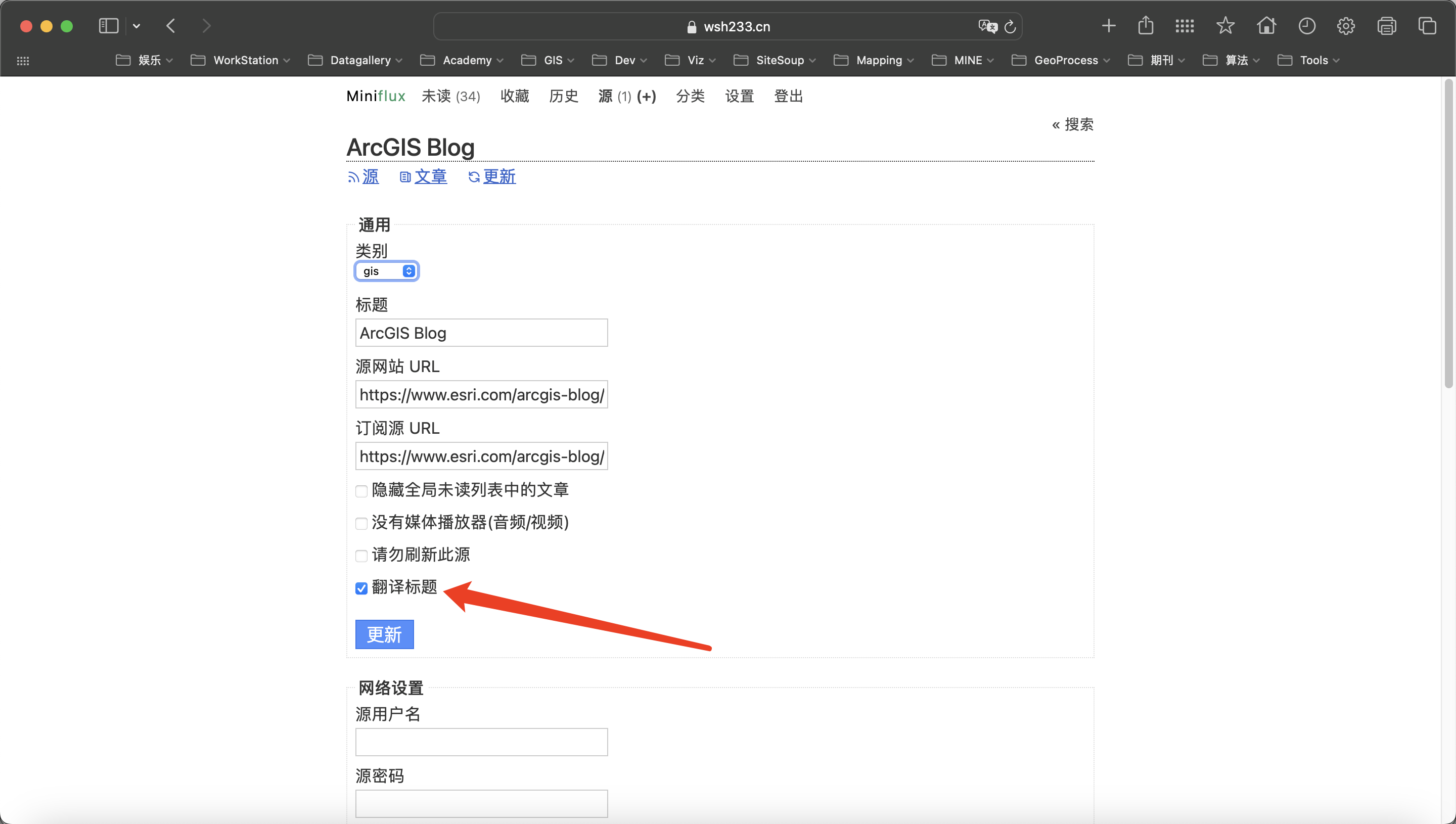Screen dimensions: 1456x824
Task: Open a new tab with plus icon
Action: 1109,26
